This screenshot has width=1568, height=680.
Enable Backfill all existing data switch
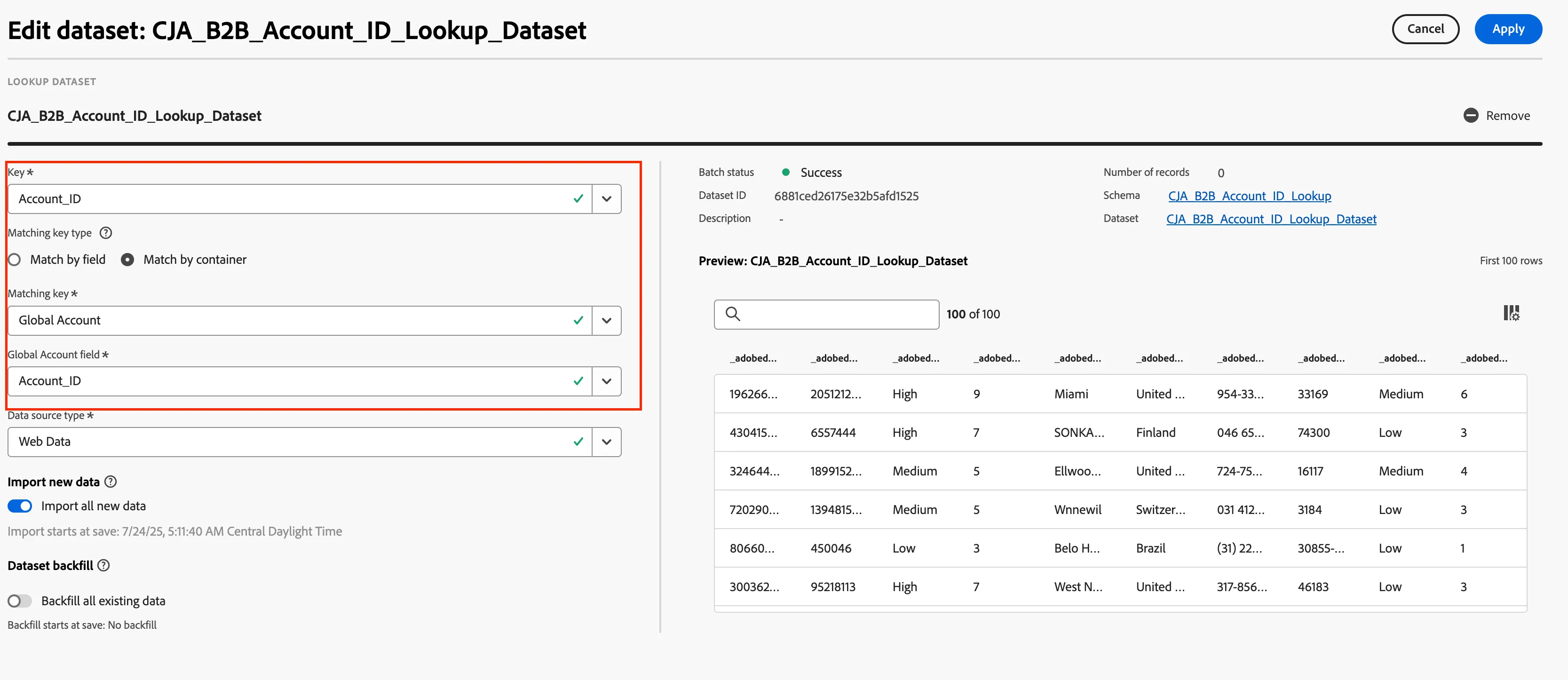[20, 601]
